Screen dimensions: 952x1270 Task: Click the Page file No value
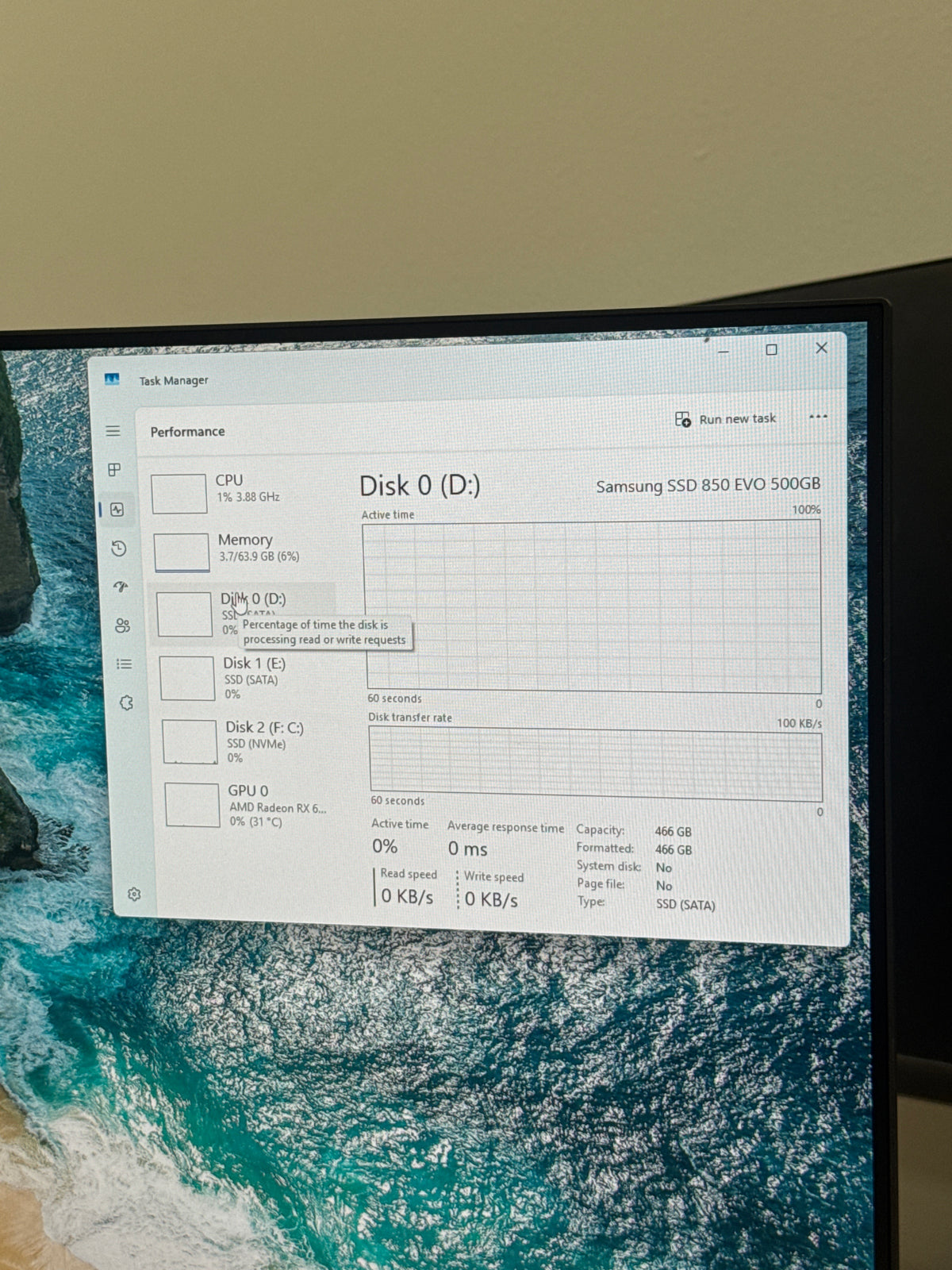[665, 886]
